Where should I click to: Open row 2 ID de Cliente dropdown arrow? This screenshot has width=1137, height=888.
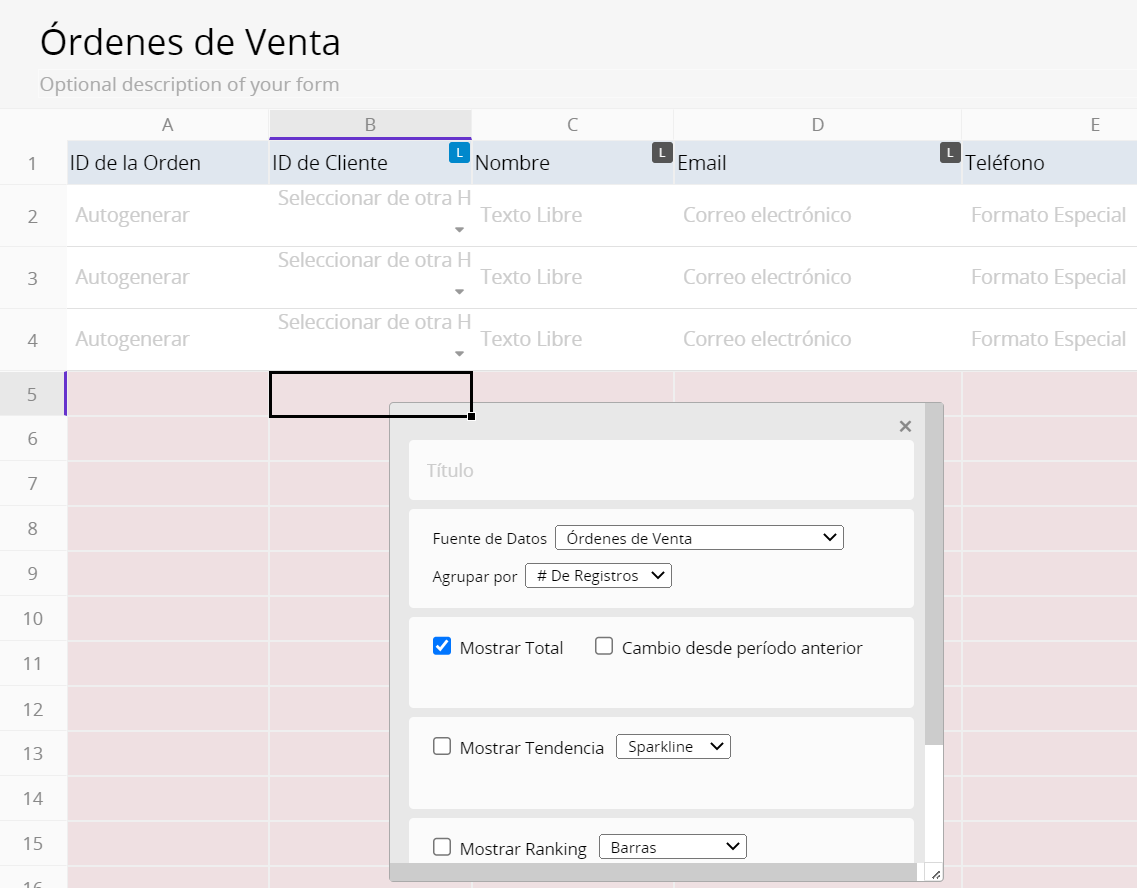[x=459, y=230]
